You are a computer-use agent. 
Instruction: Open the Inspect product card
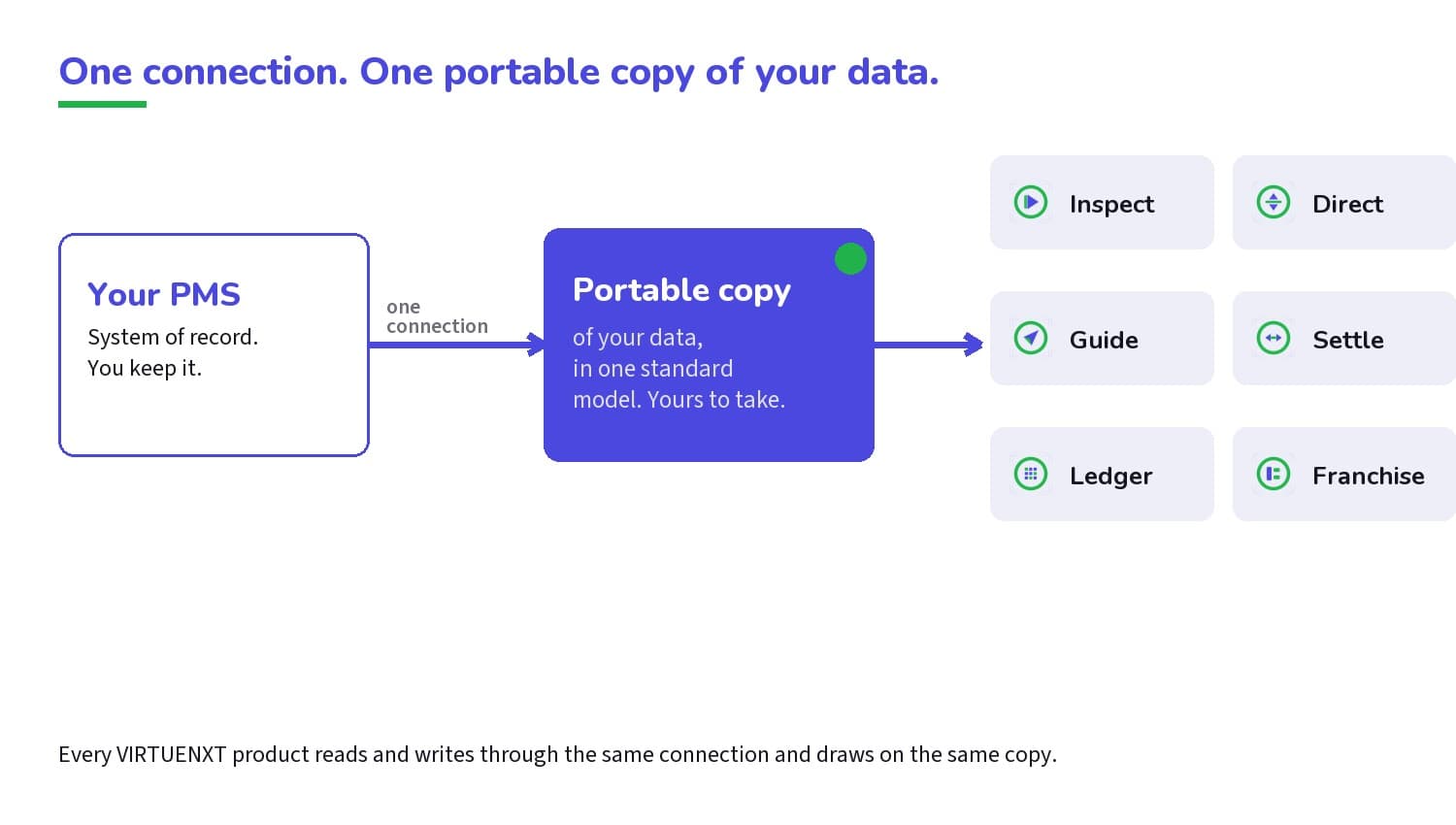1102,202
